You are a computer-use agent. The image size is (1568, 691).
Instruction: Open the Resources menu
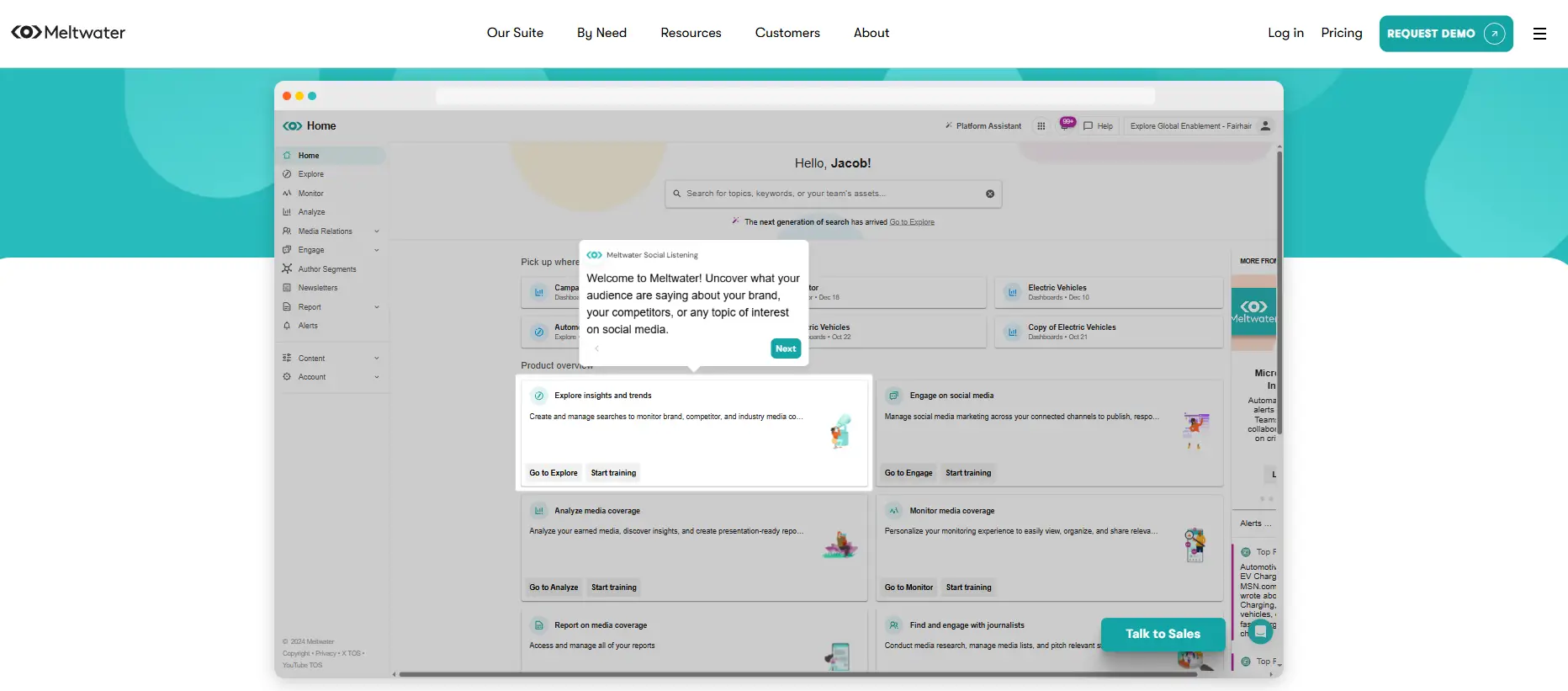pyautogui.click(x=691, y=33)
